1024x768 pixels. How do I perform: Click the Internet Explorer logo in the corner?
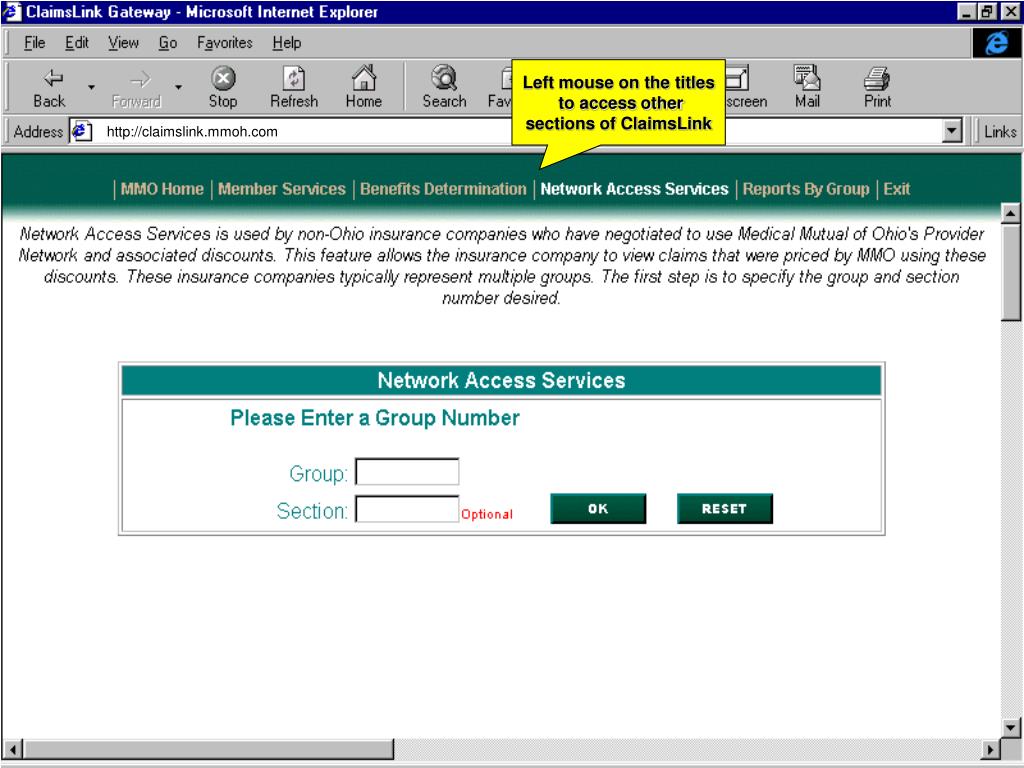pos(997,43)
